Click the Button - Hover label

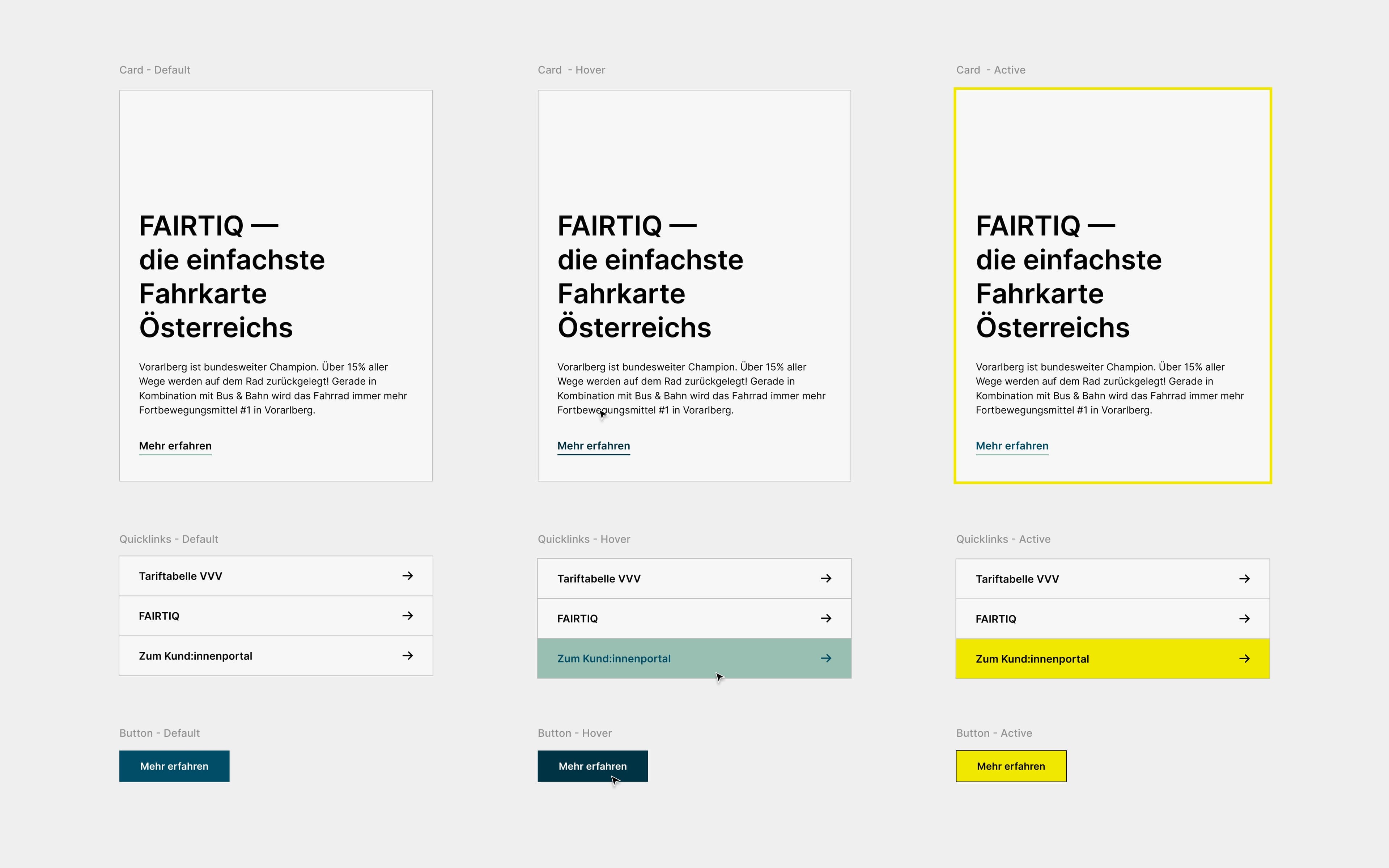(x=574, y=733)
